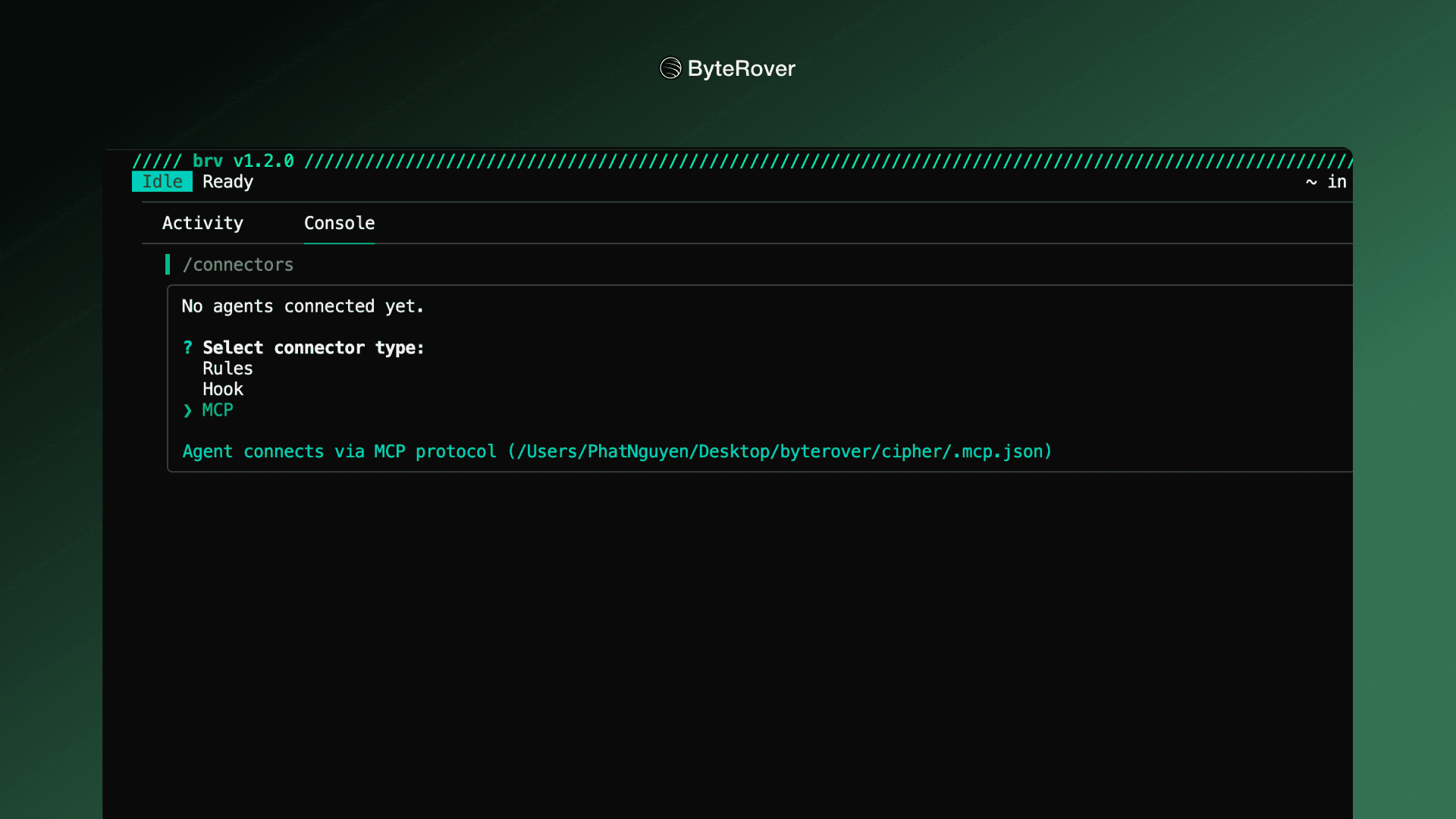Image resolution: width=1456 pixels, height=819 pixels.
Task: Choose the MCP connector option
Action: (x=218, y=410)
